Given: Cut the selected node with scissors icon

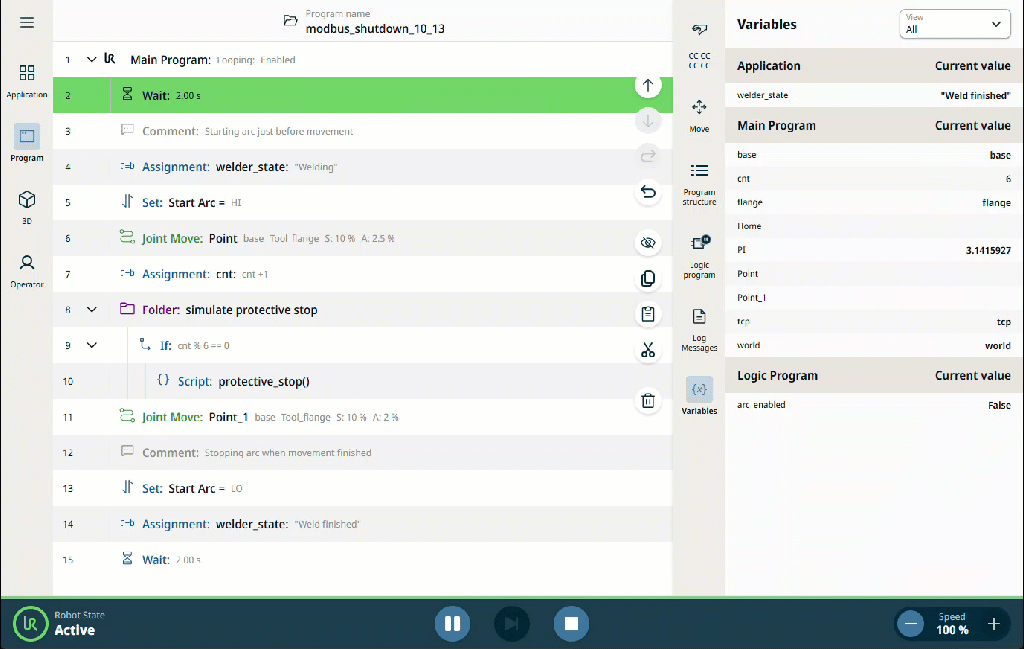Looking at the screenshot, I should (x=648, y=351).
